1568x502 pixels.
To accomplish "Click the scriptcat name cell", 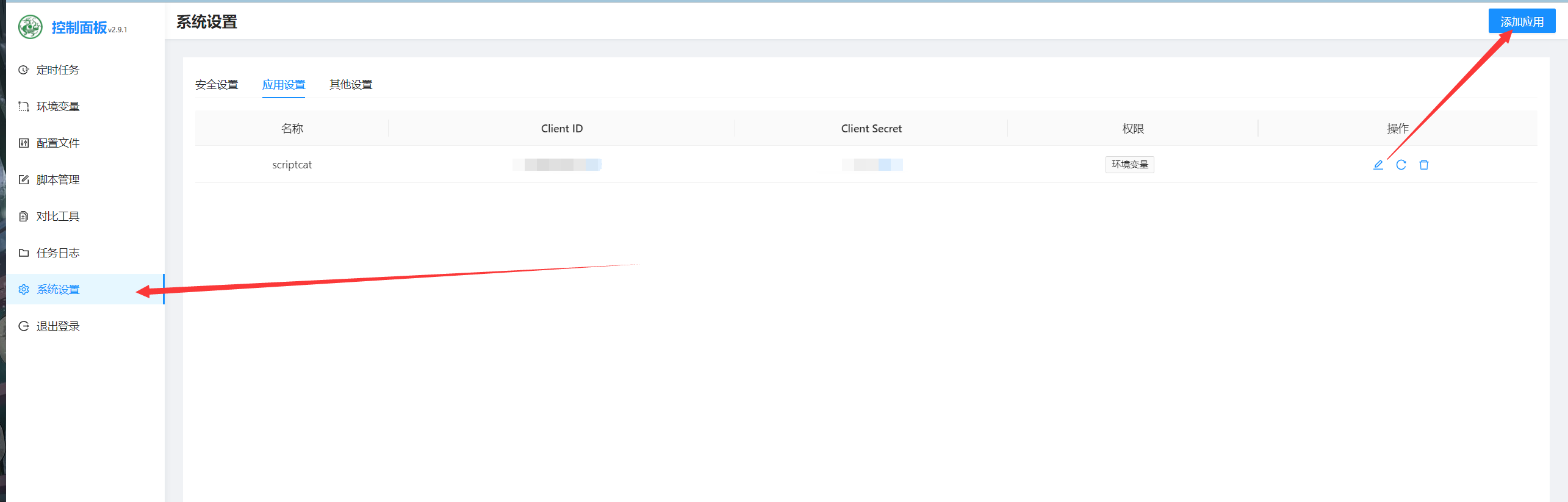I will tap(292, 165).
